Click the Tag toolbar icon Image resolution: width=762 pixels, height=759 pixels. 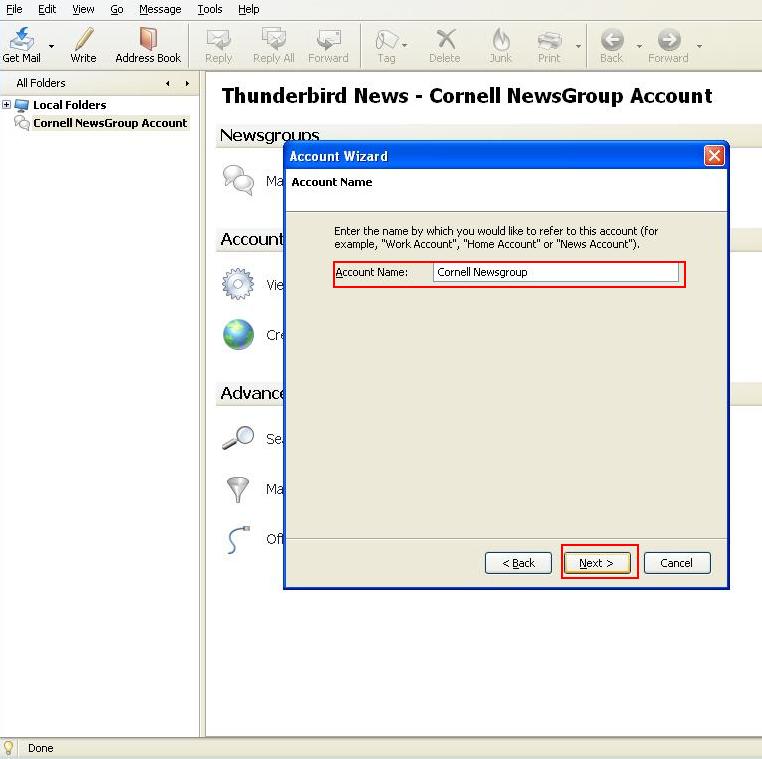point(385,41)
